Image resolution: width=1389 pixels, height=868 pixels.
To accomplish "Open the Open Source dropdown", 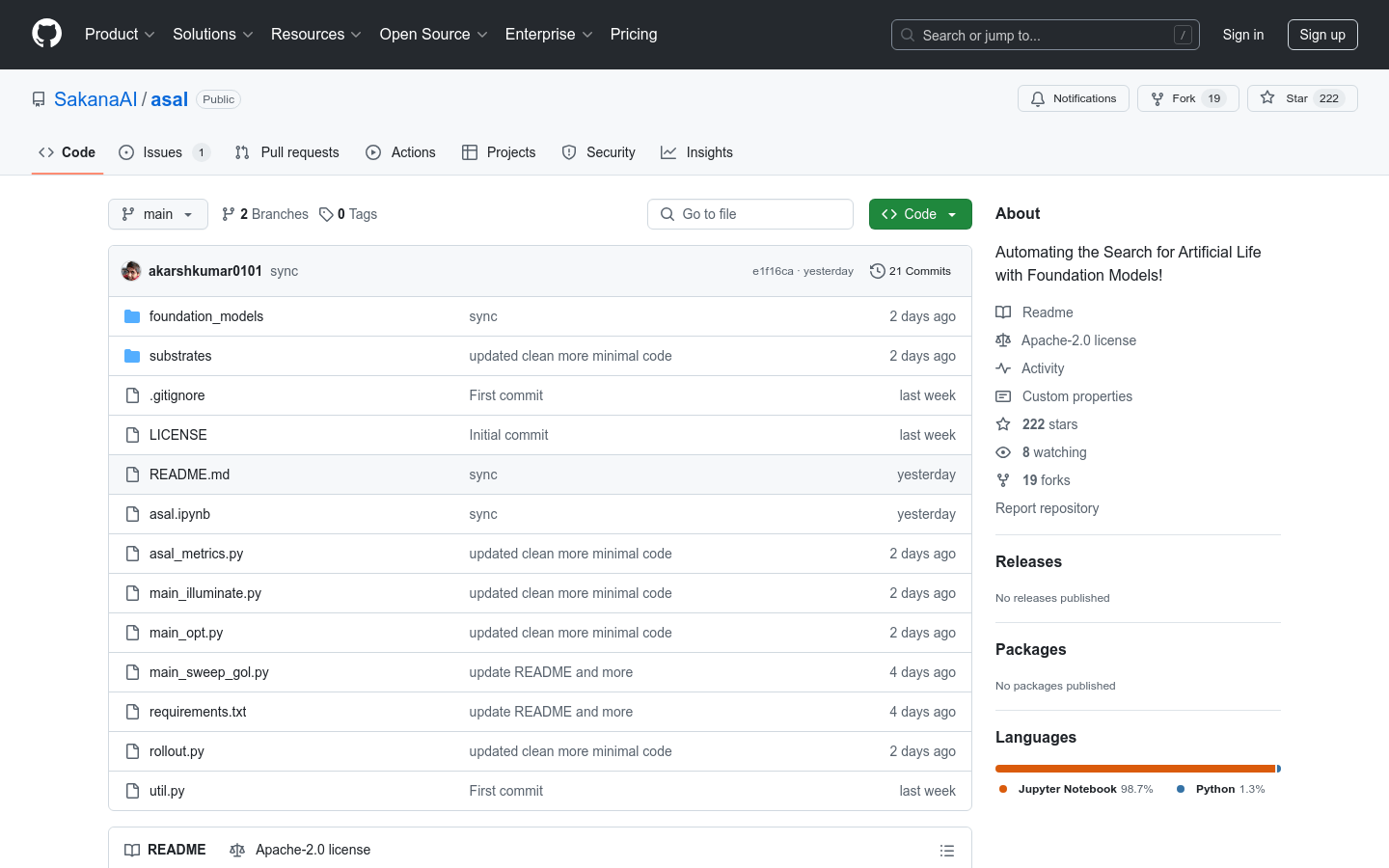I will [x=434, y=34].
